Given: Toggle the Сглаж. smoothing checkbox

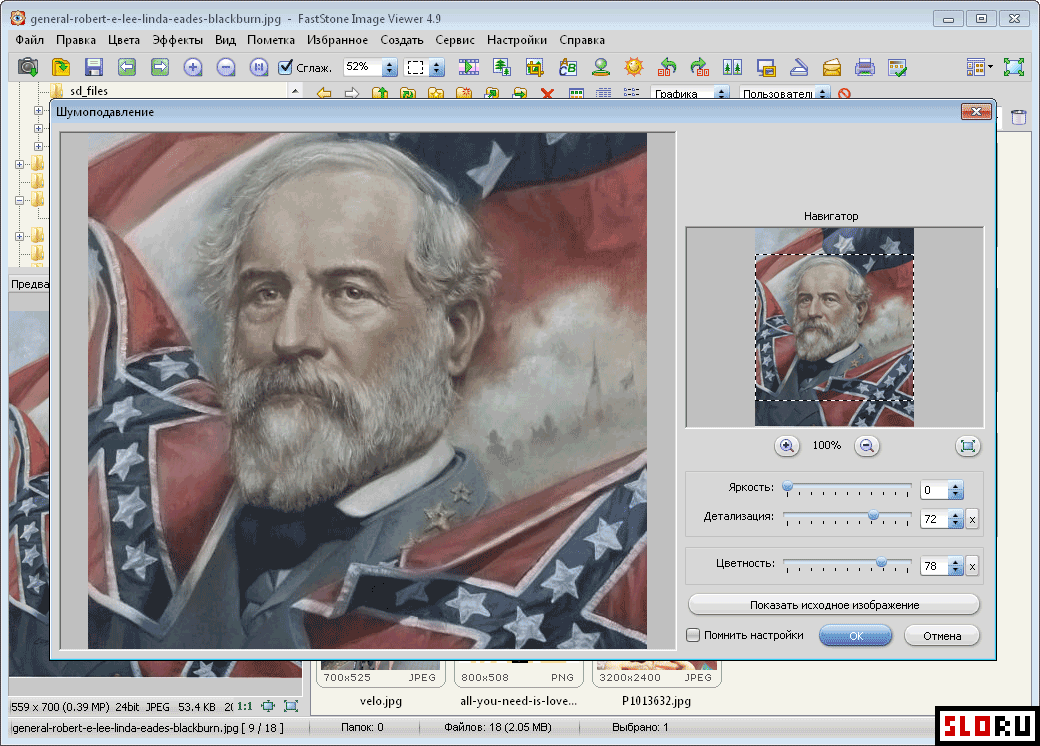Looking at the screenshot, I should [285, 67].
